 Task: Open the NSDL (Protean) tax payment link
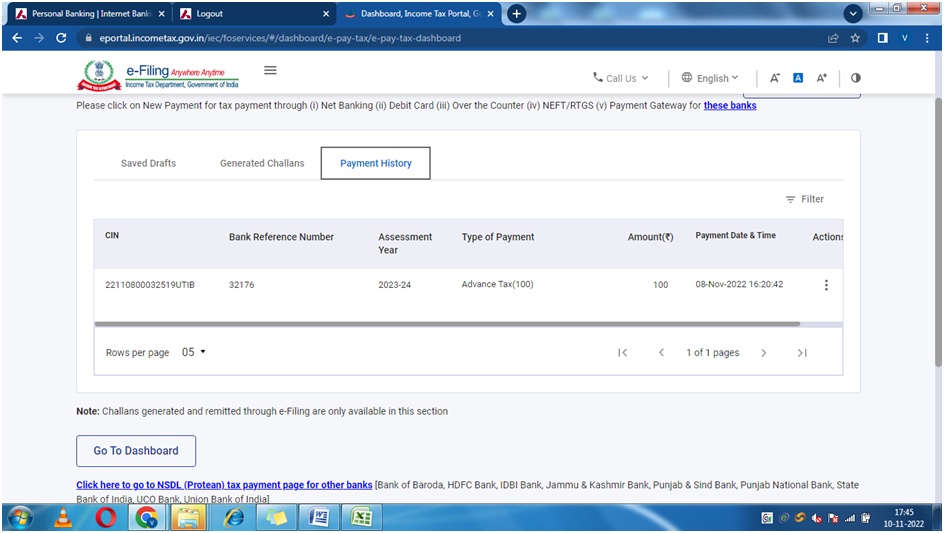(x=224, y=485)
